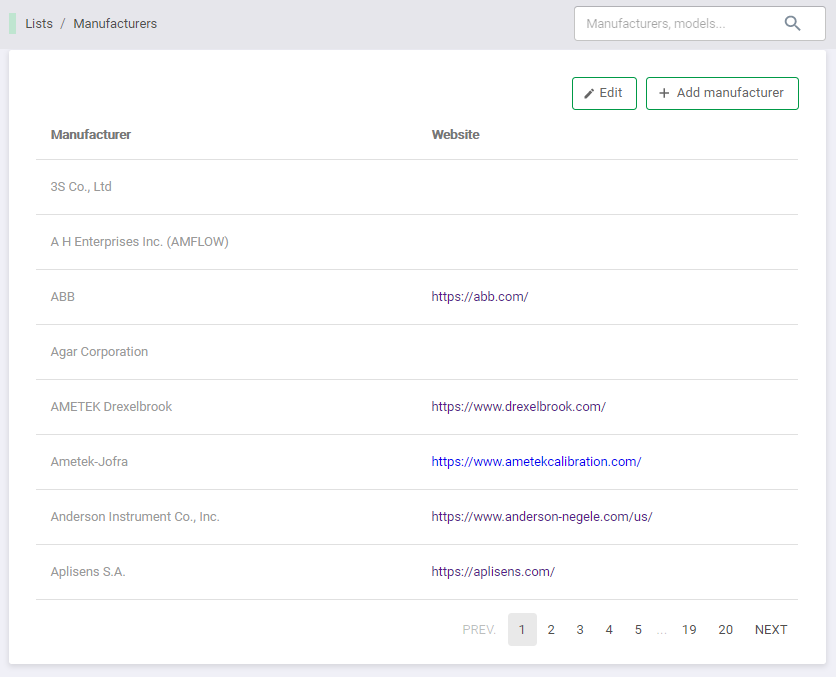Click the search magnifier icon
836x677 pixels.
tap(792, 23)
